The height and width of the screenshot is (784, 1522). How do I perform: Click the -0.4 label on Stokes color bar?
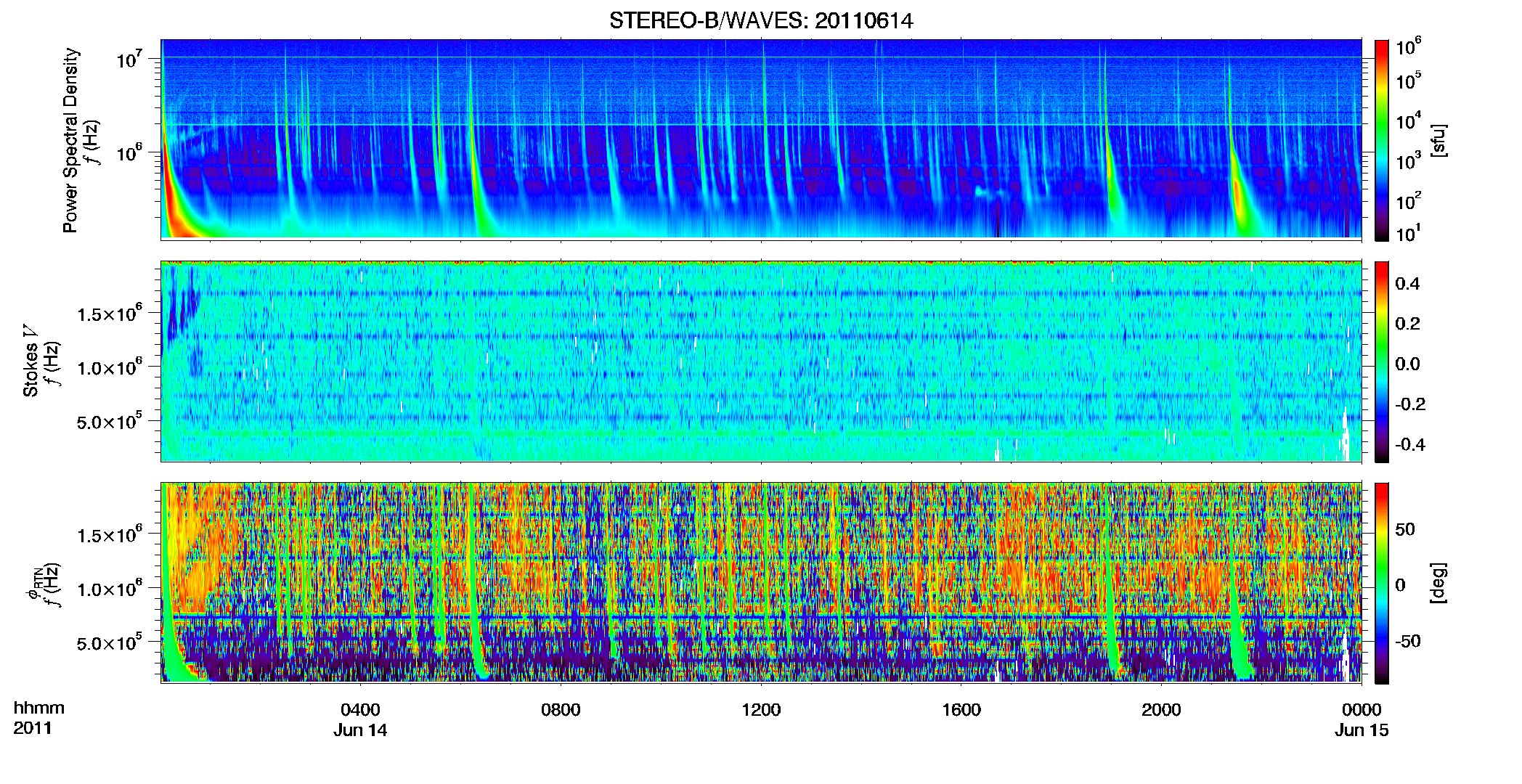[1410, 444]
